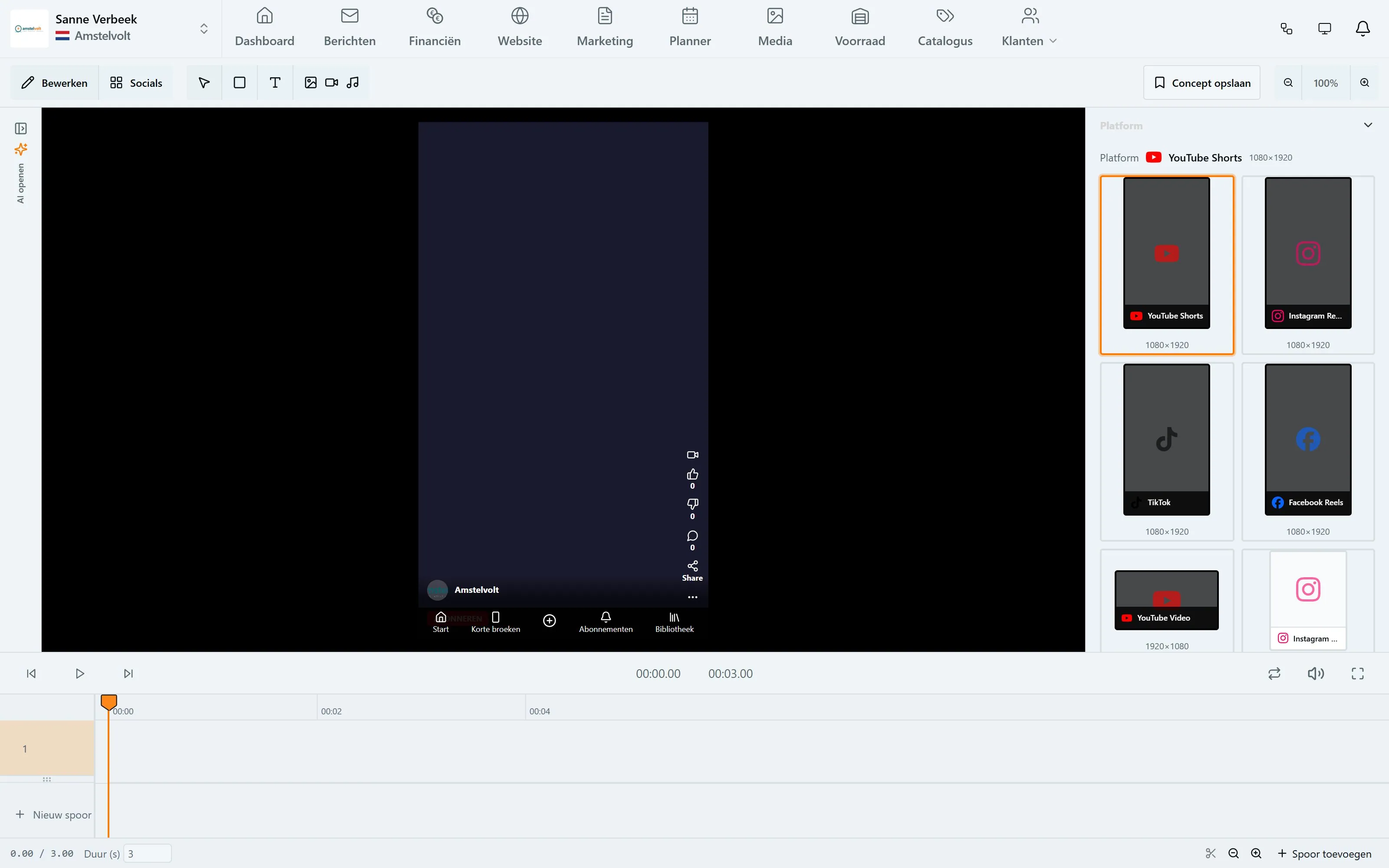
Task: Skip to the end of the timeline
Action: tap(128, 674)
